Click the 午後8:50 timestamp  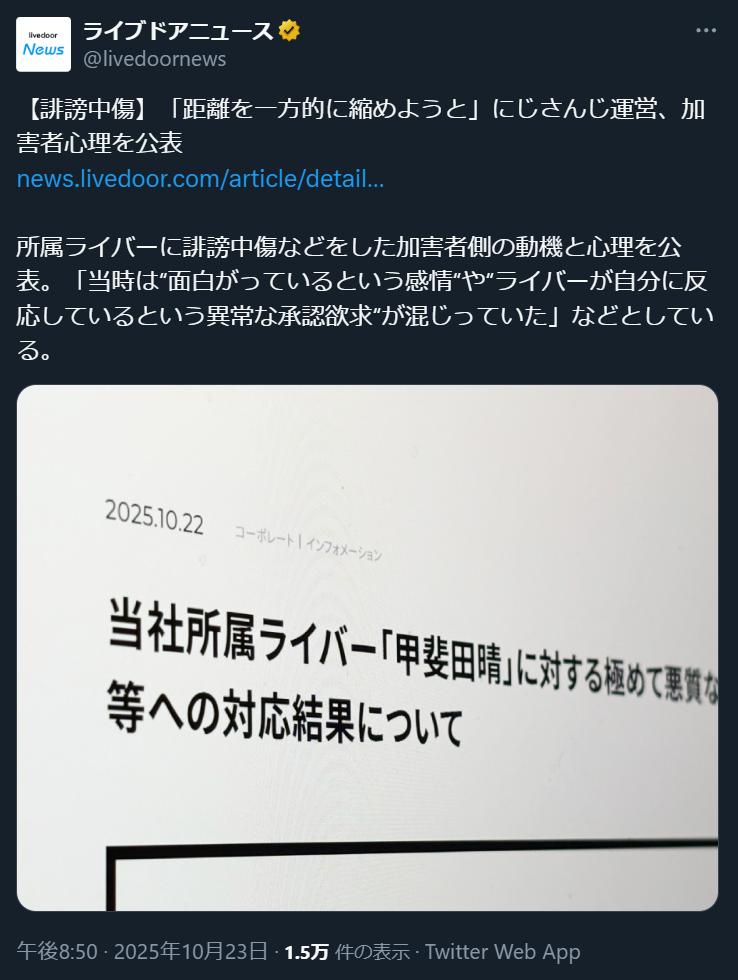57,951
